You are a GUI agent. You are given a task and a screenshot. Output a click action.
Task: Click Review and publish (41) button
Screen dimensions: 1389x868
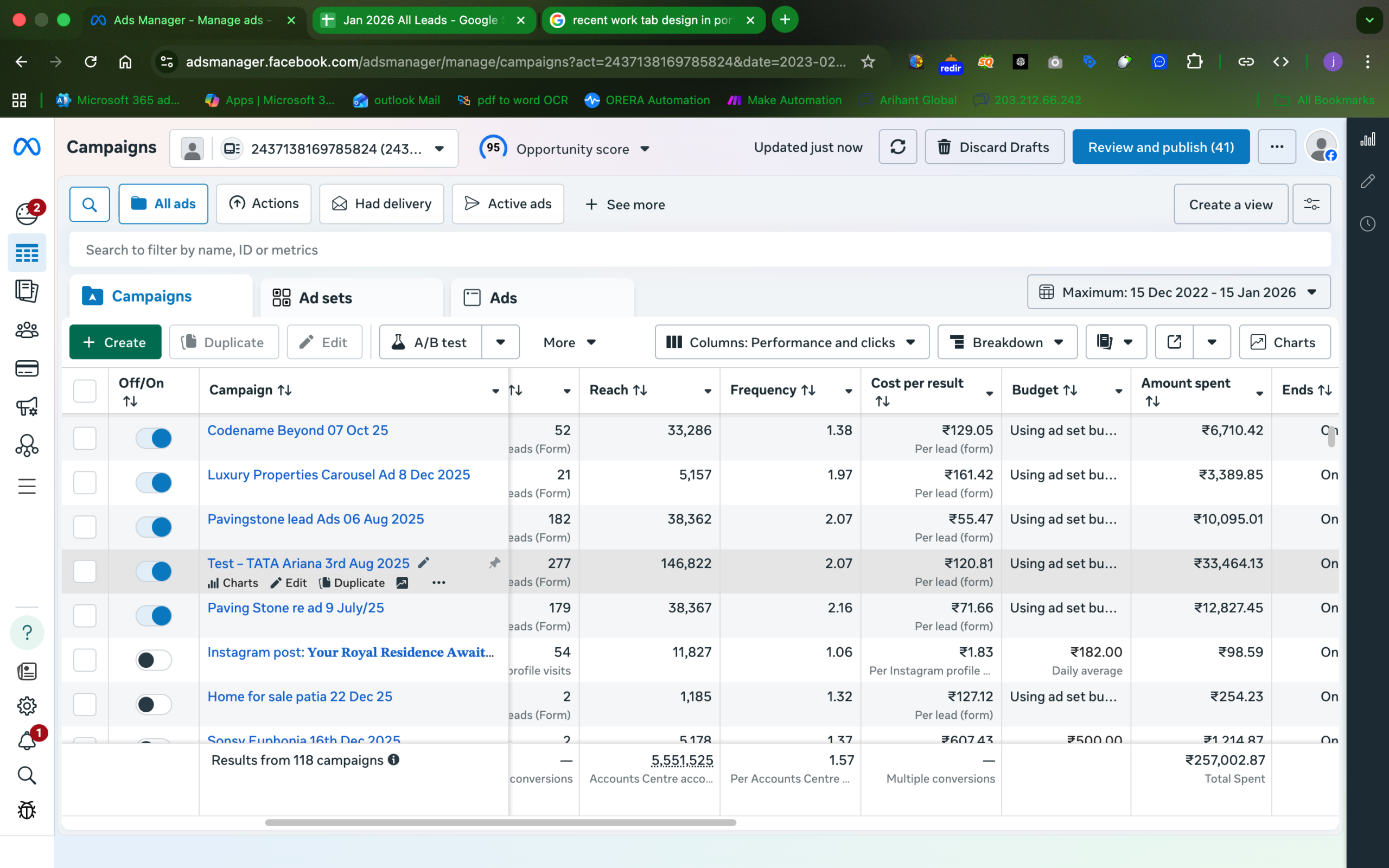coord(1161,147)
